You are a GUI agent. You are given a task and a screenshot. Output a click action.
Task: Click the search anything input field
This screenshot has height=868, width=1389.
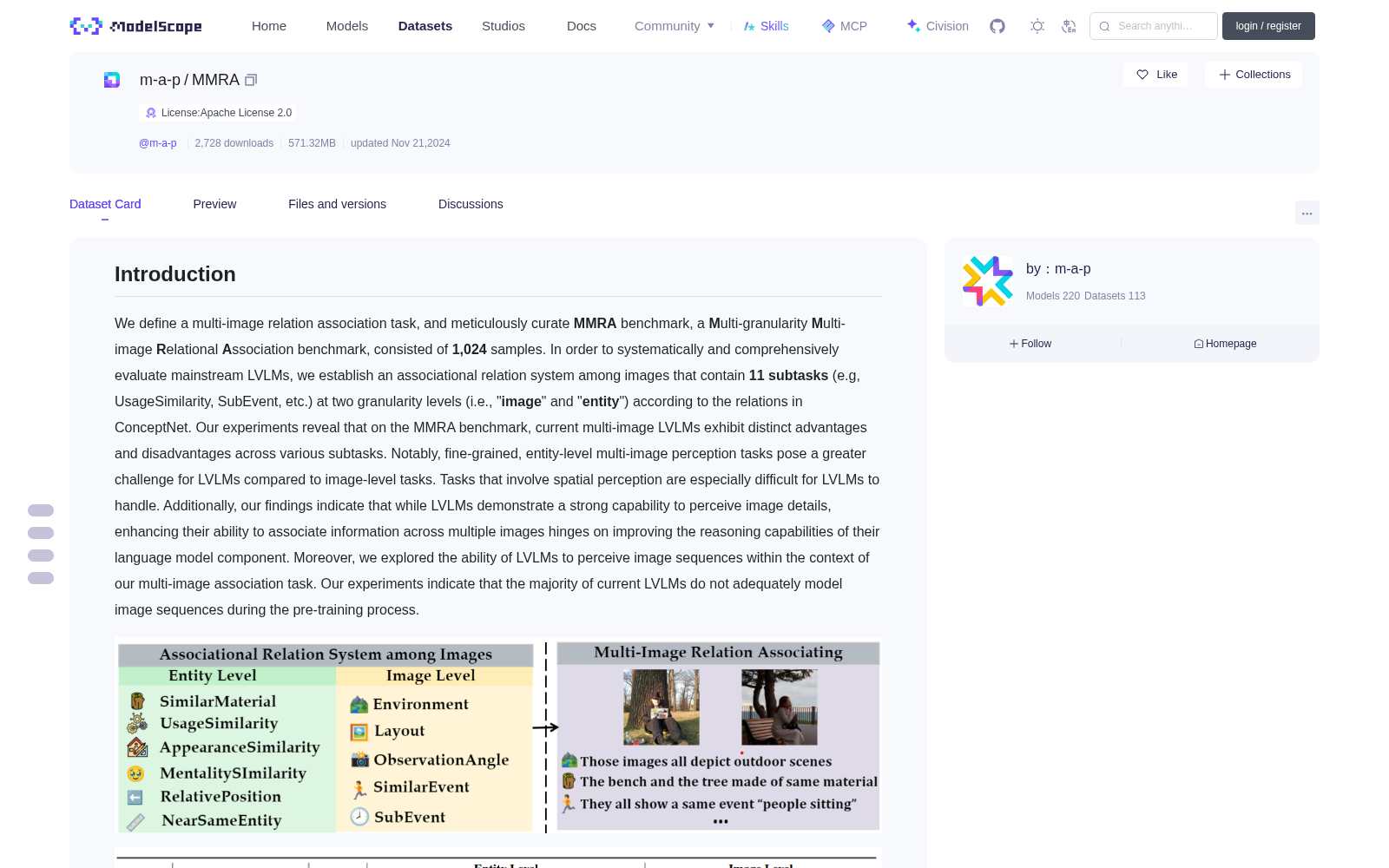click(1154, 26)
